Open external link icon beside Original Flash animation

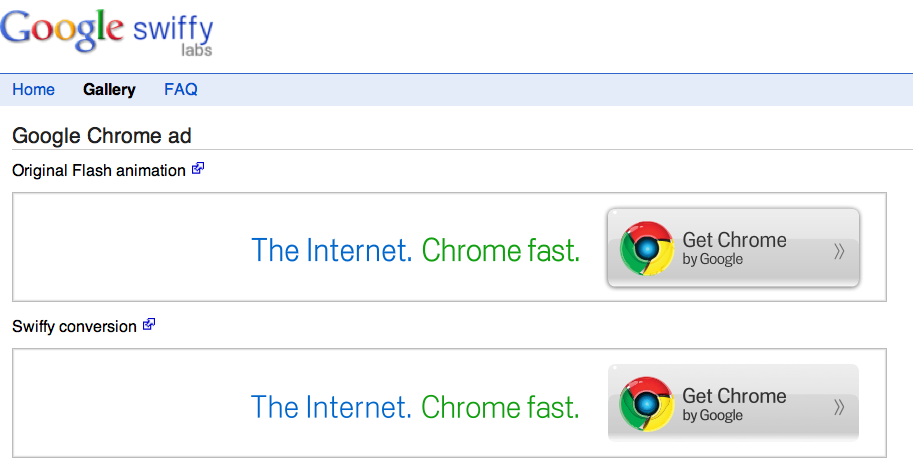[x=198, y=169]
